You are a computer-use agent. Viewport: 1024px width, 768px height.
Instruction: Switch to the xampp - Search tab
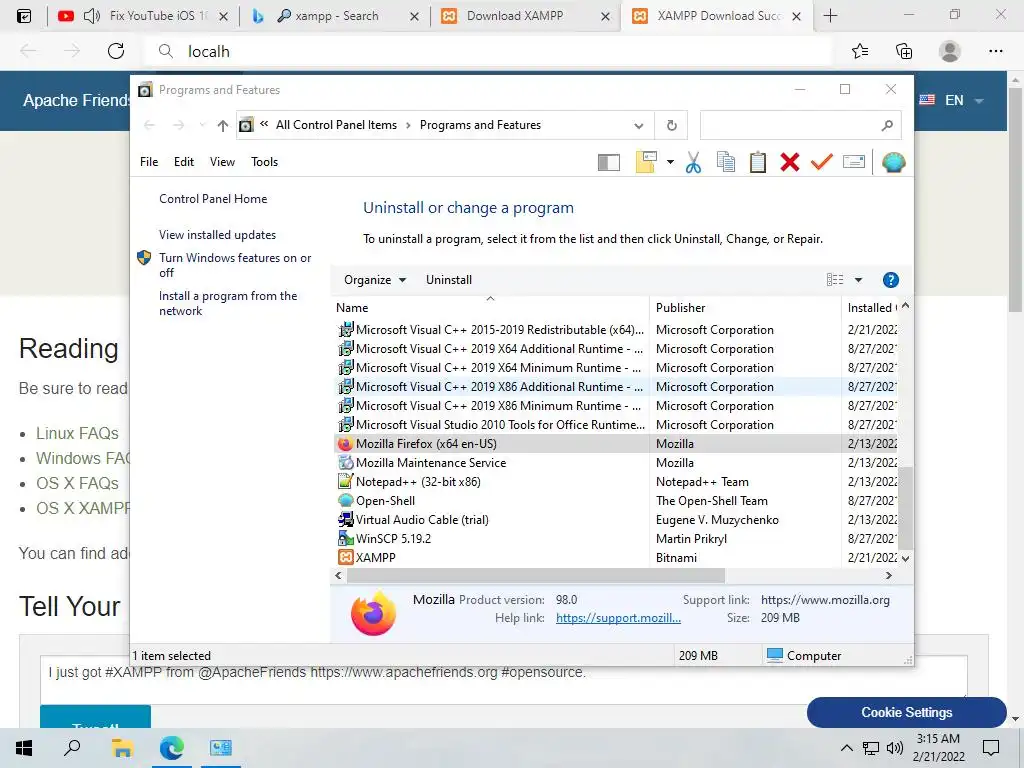(x=337, y=16)
